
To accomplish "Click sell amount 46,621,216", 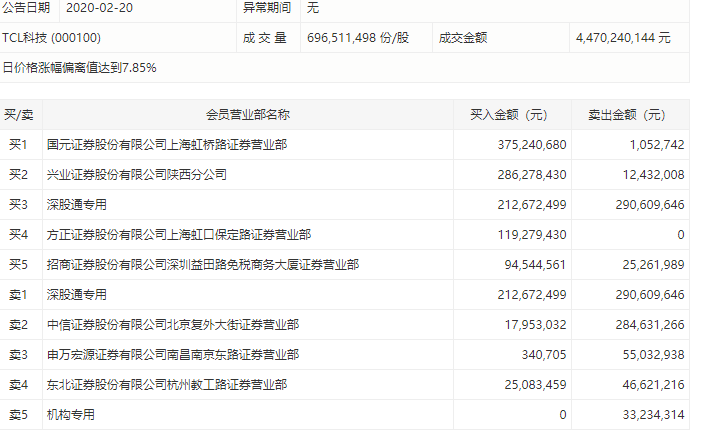I will [x=653, y=385].
